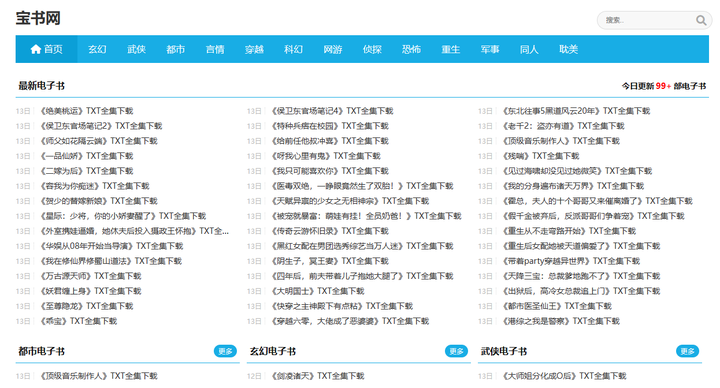Open 《特种兵痞在校园》TXT全集下载 link

tap(330, 126)
